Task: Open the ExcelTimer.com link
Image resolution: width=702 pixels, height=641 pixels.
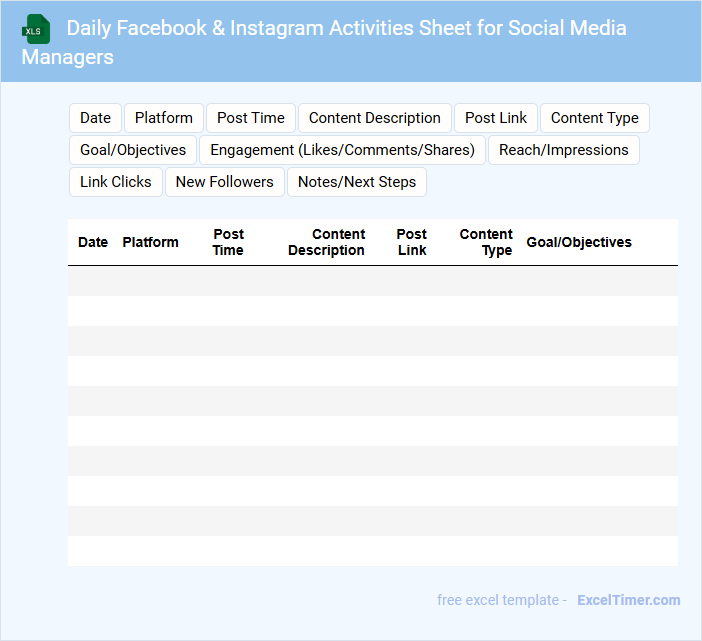Action: 628,600
